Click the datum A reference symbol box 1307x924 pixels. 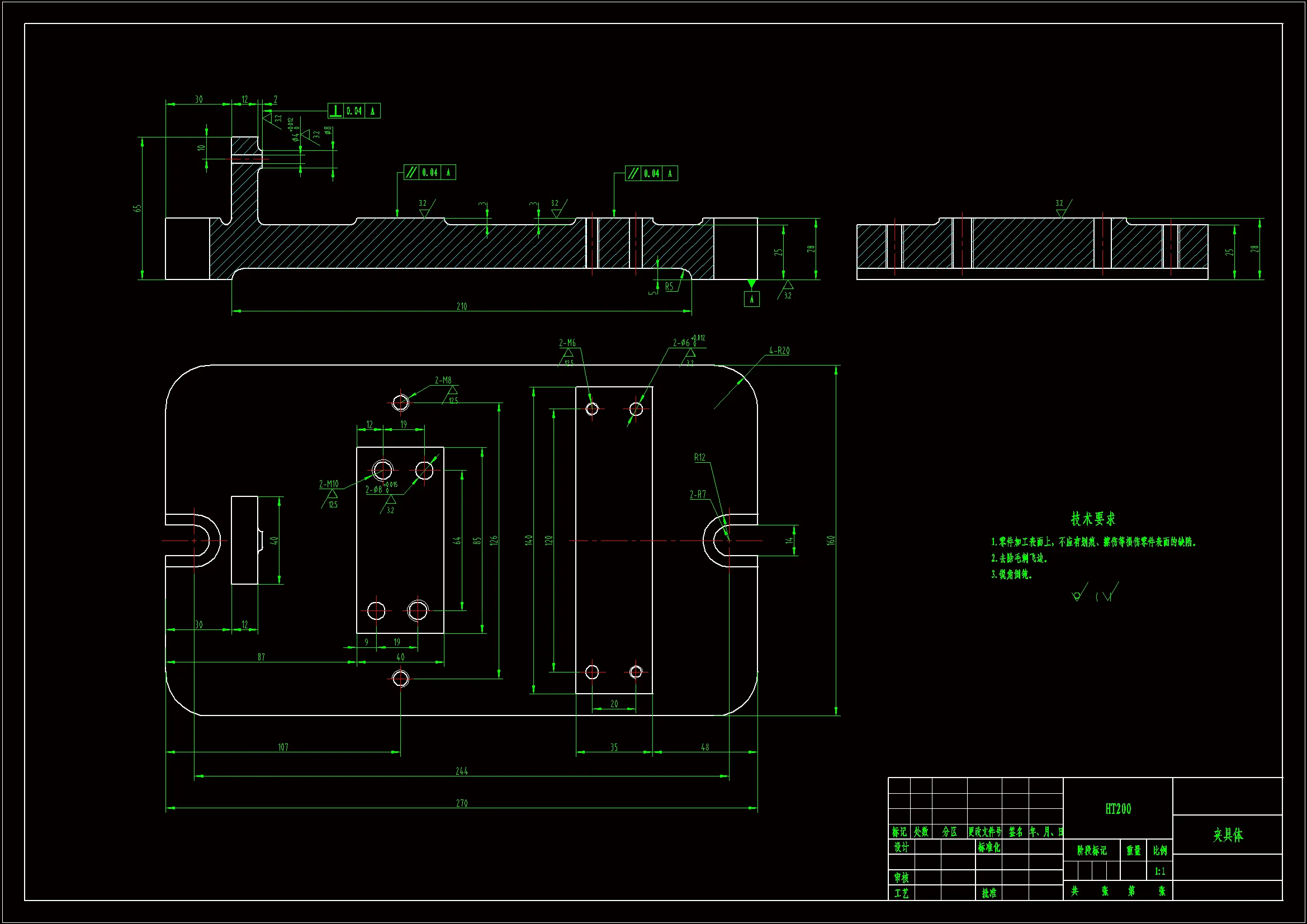coord(751,299)
